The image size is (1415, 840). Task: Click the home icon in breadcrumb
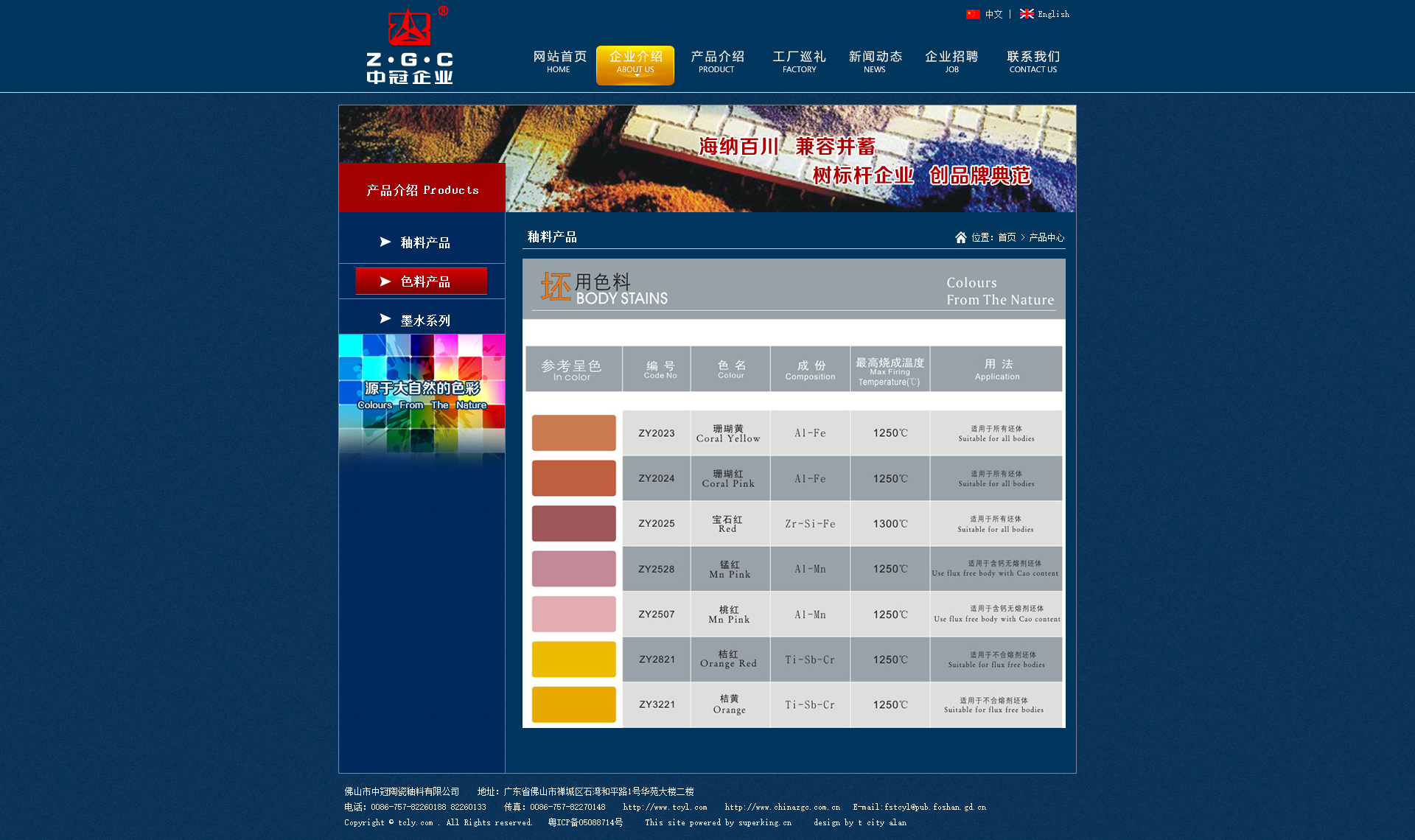tap(960, 237)
